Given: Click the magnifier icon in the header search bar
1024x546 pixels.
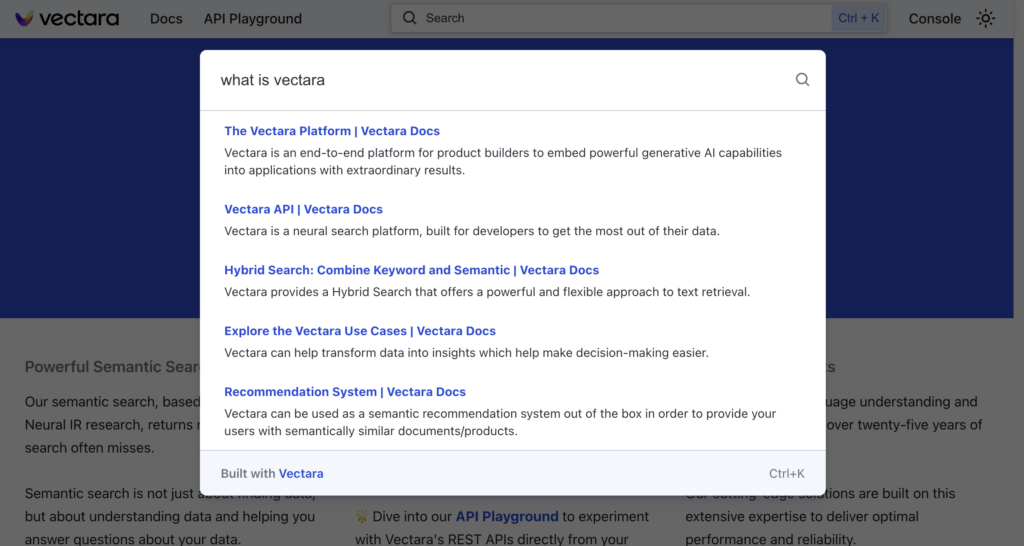Looking at the screenshot, I should 409,18.
